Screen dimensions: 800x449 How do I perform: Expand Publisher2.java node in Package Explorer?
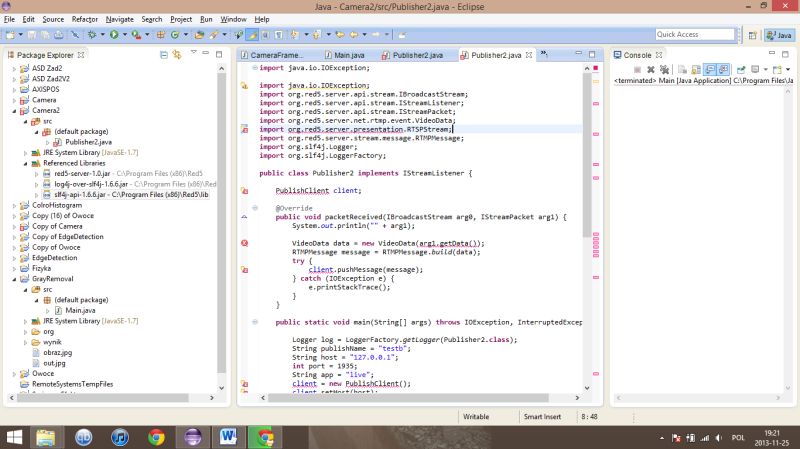[47, 142]
